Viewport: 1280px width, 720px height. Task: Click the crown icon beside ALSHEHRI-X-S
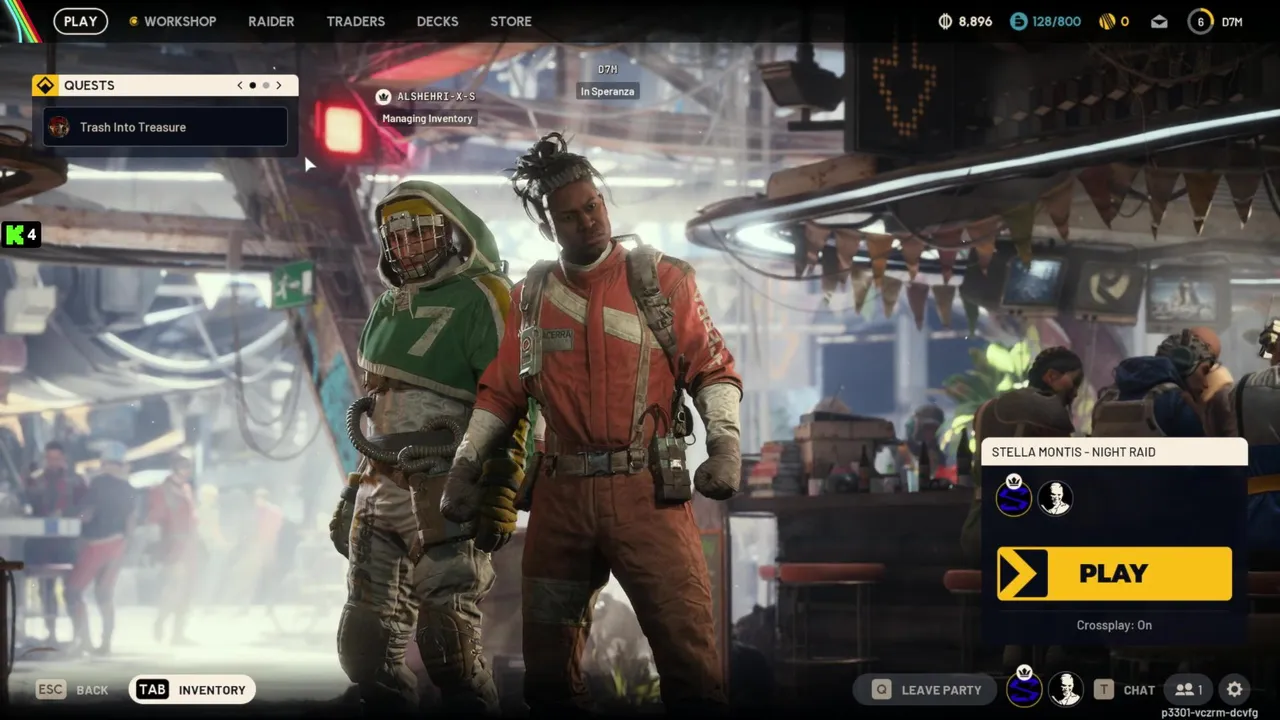tap(383, 96)
